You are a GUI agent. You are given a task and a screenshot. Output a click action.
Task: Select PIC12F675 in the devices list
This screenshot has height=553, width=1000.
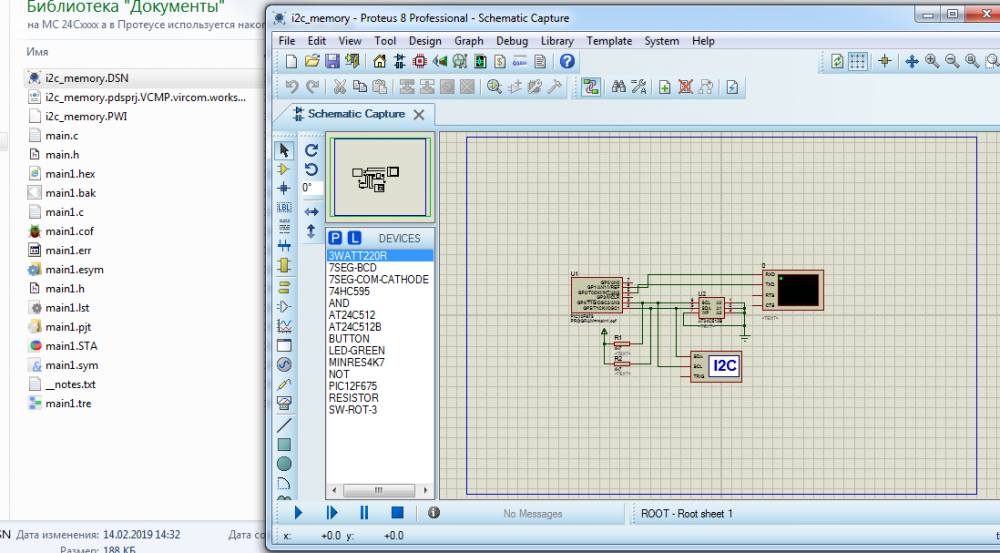(x=354, y=386)
